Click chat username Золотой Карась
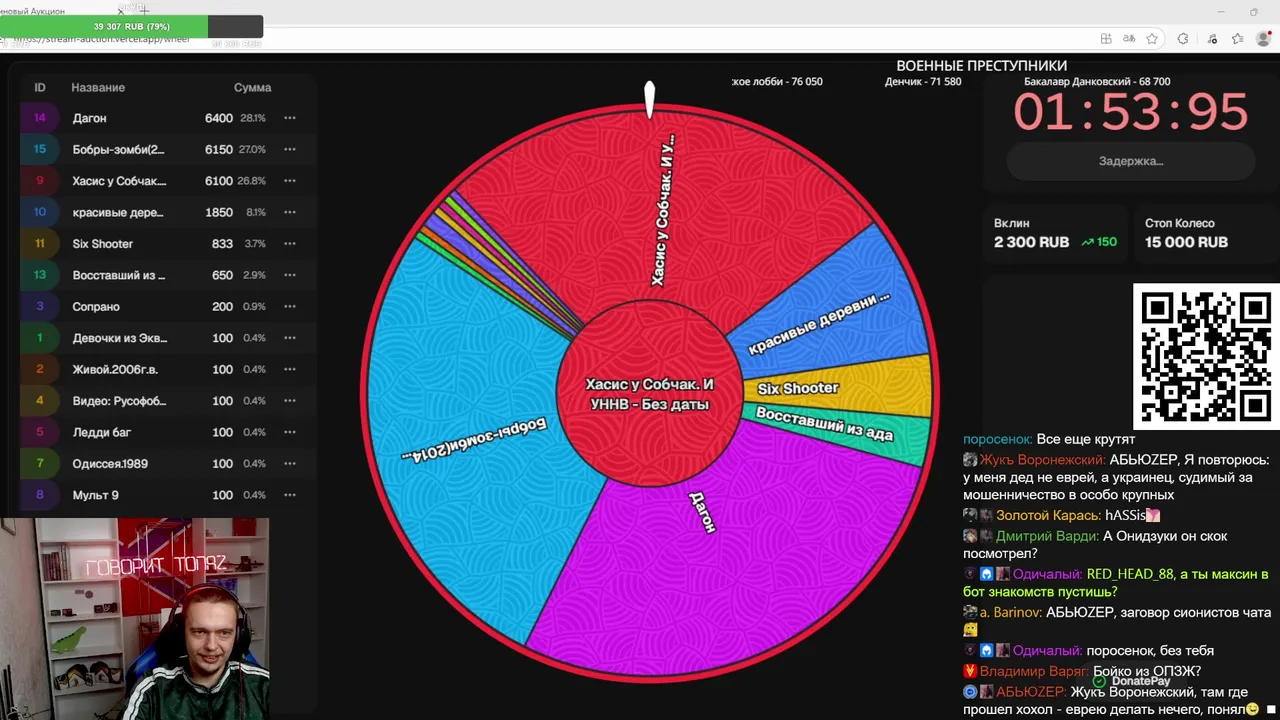Image resolution: width=1280 pixels, height=720 pixels. (1048, 516)
